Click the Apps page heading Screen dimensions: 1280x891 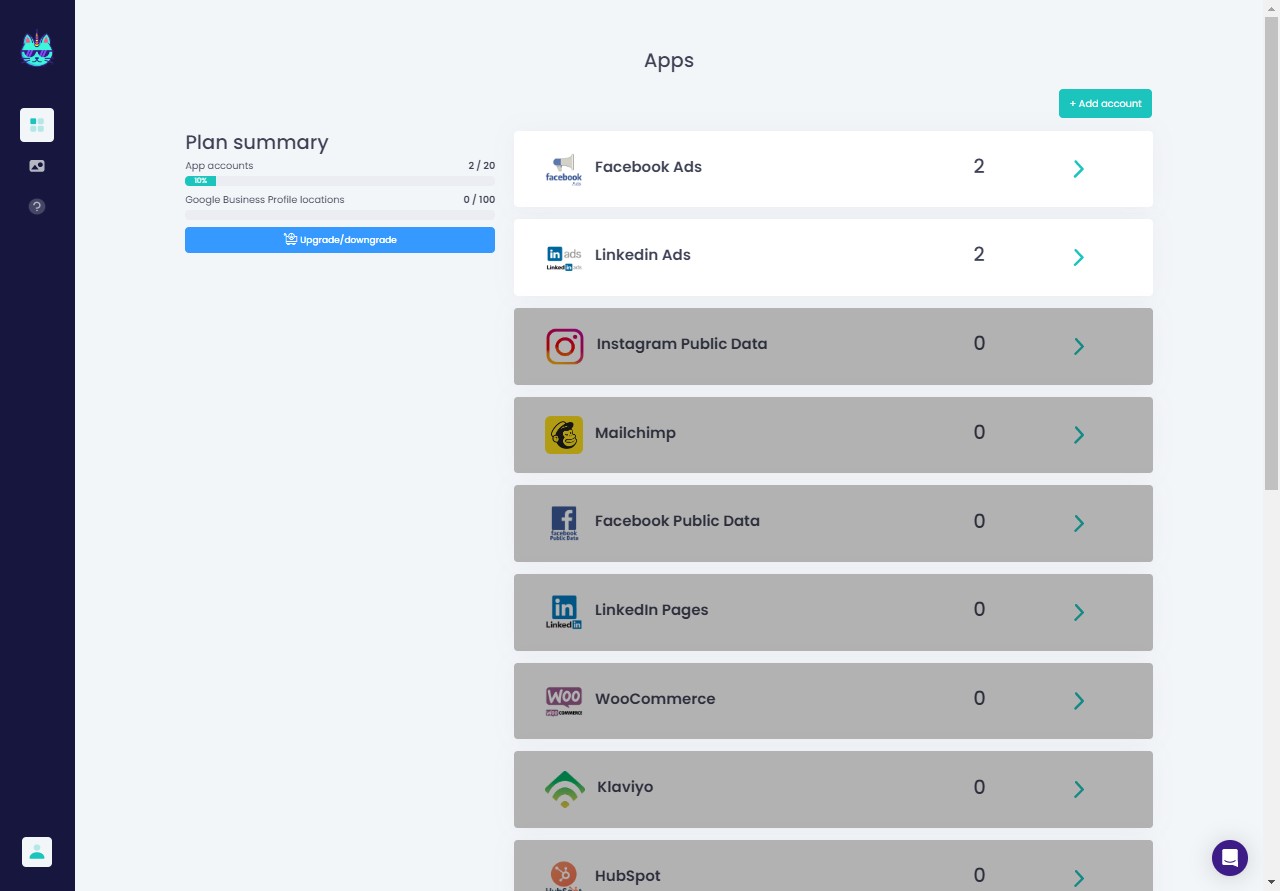pos(669,61)
